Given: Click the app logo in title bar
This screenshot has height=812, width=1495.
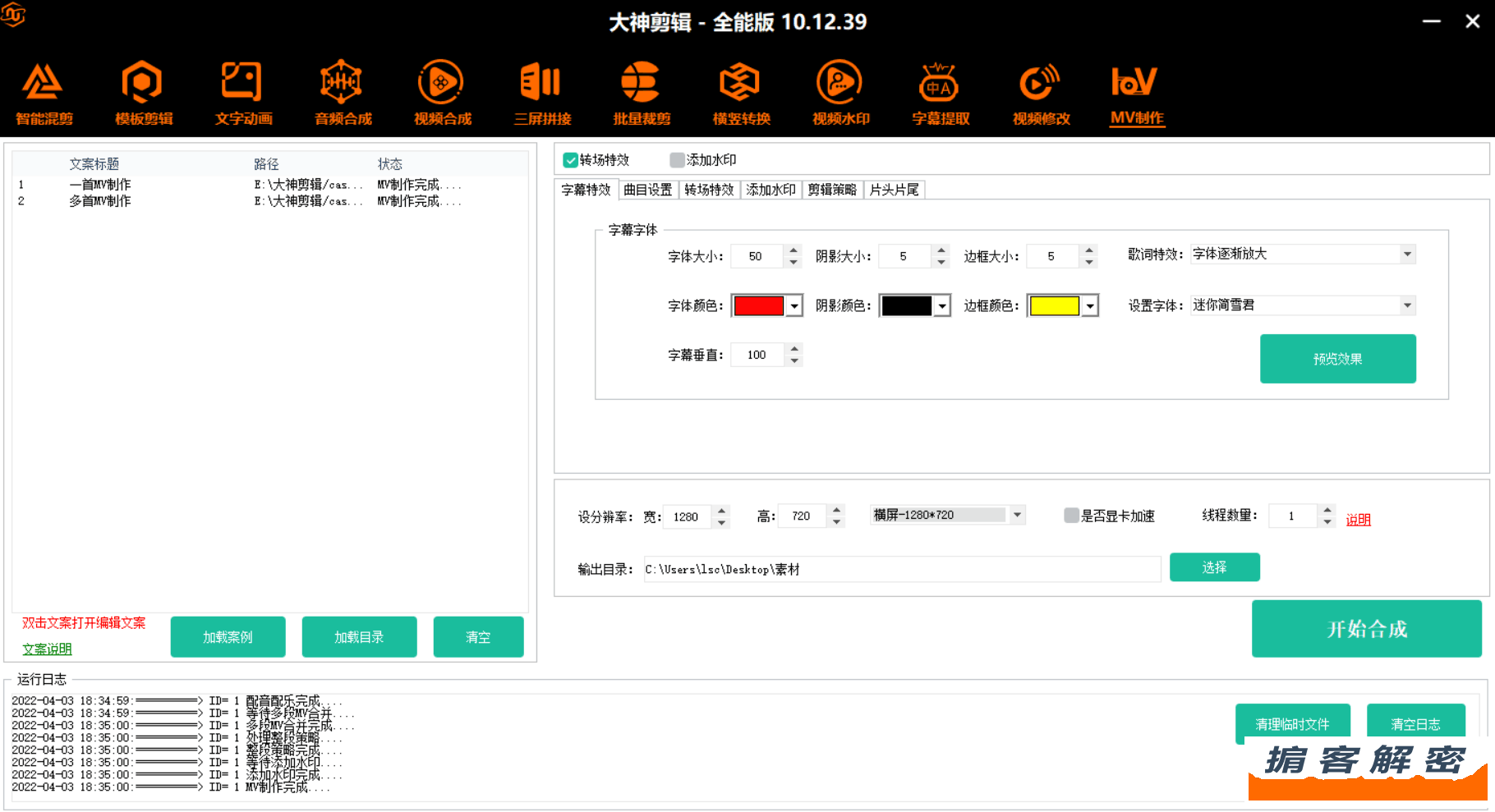Looking at the screenshot, I should click(x=13, y=14).
